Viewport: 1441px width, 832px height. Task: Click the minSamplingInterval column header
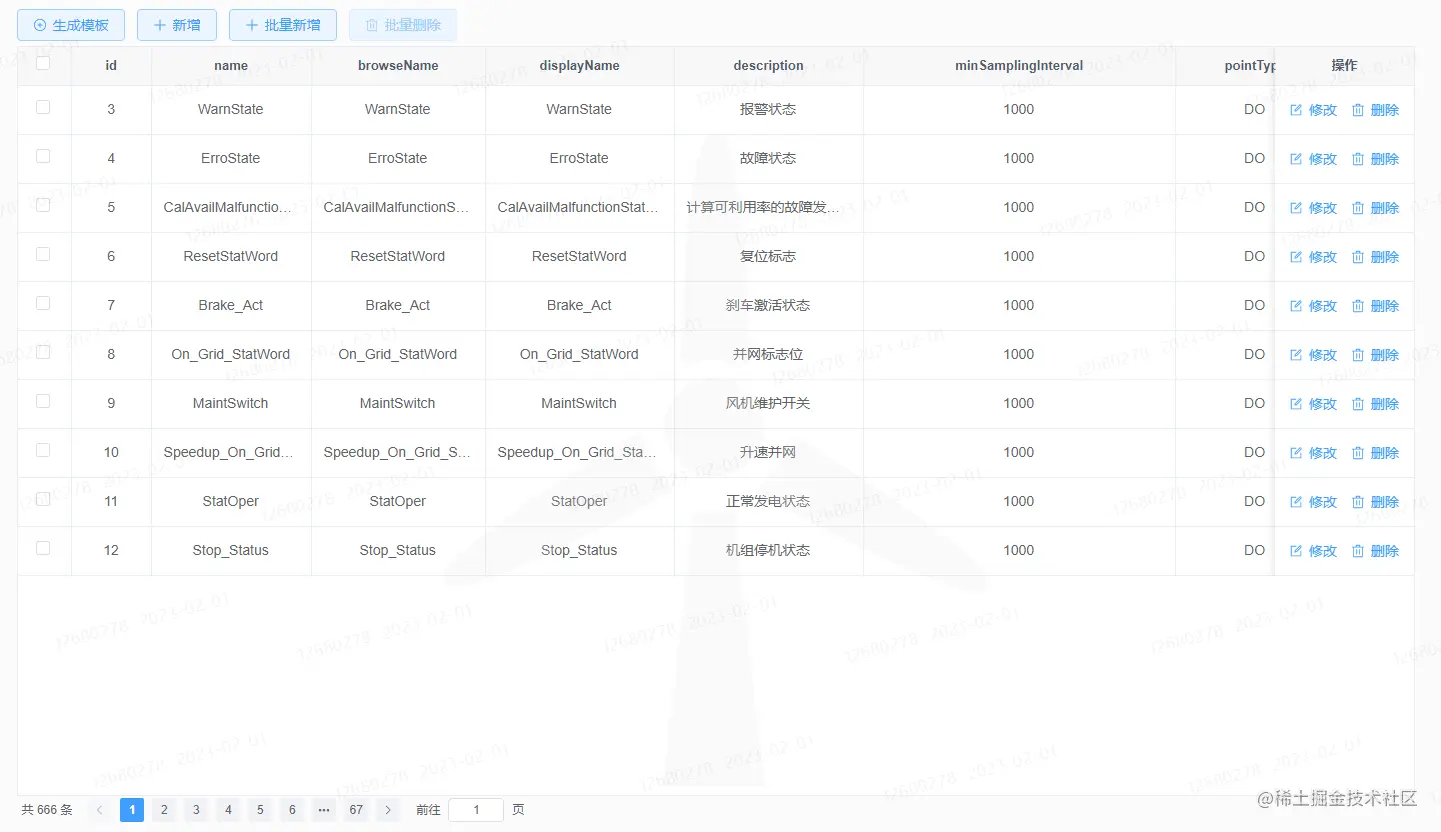pos(1019,66)
